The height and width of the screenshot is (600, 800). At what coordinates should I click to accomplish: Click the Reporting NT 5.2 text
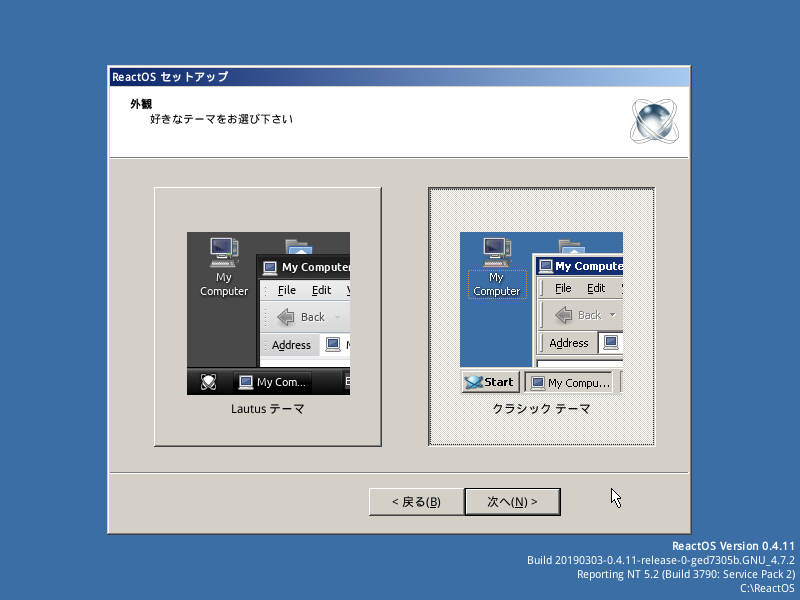[686, 574]
